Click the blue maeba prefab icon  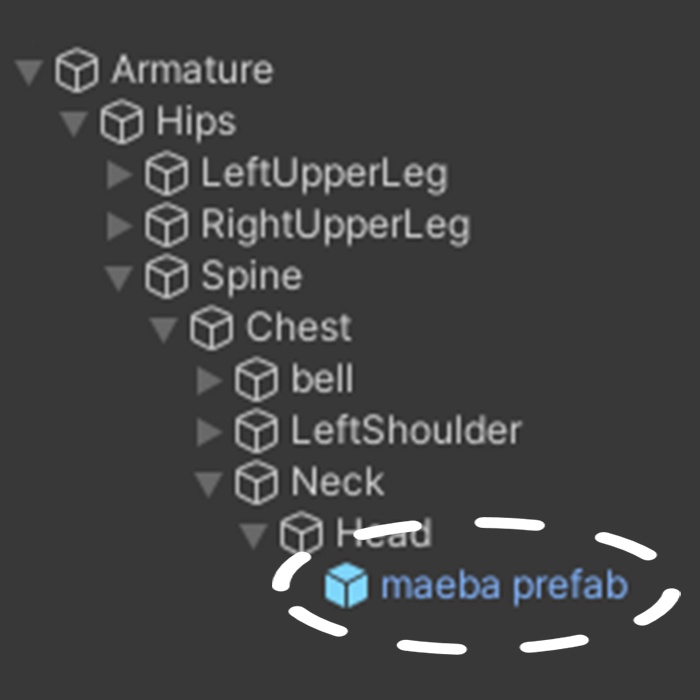coord(347,586)
